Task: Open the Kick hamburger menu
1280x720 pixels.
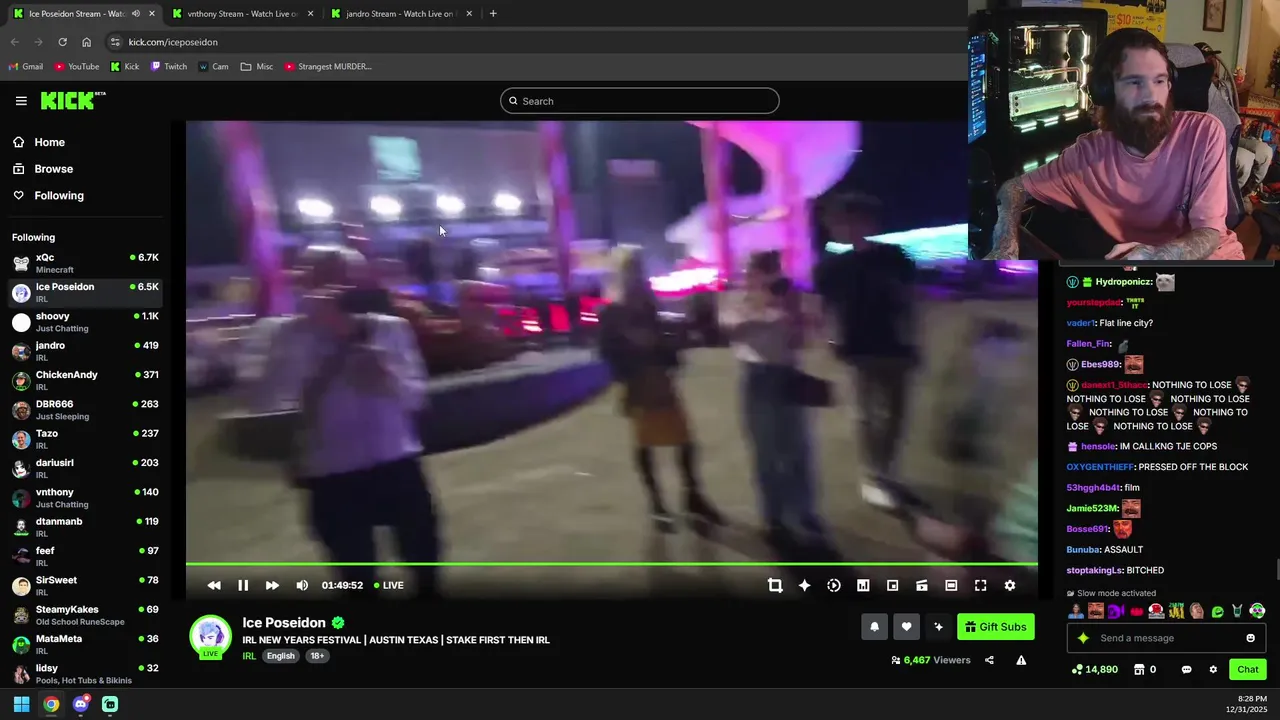Action: coord(21,101)
